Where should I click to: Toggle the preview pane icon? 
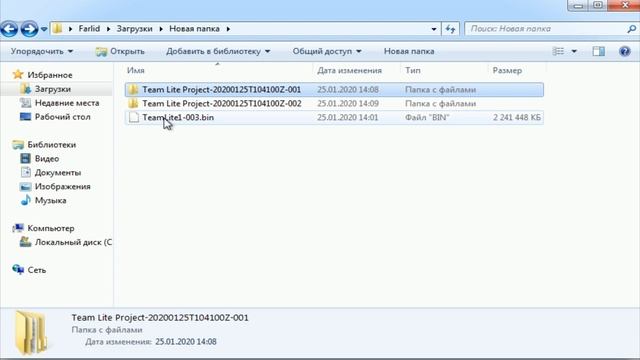click(599, 51)
